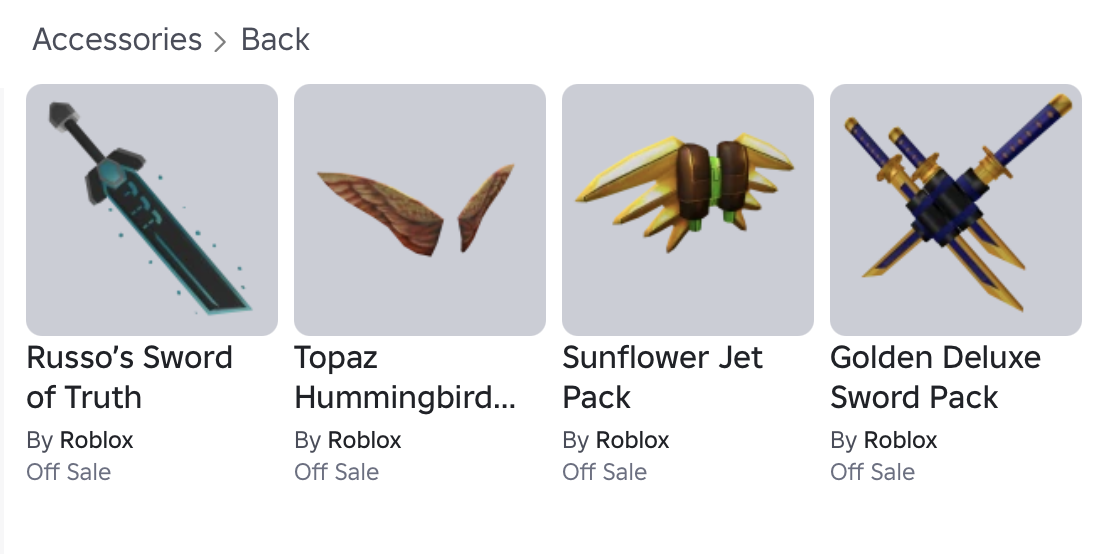1102x554 pixels.
Task: Open the Golden Deluxe Sword Pack title
Action: point(935,378)
